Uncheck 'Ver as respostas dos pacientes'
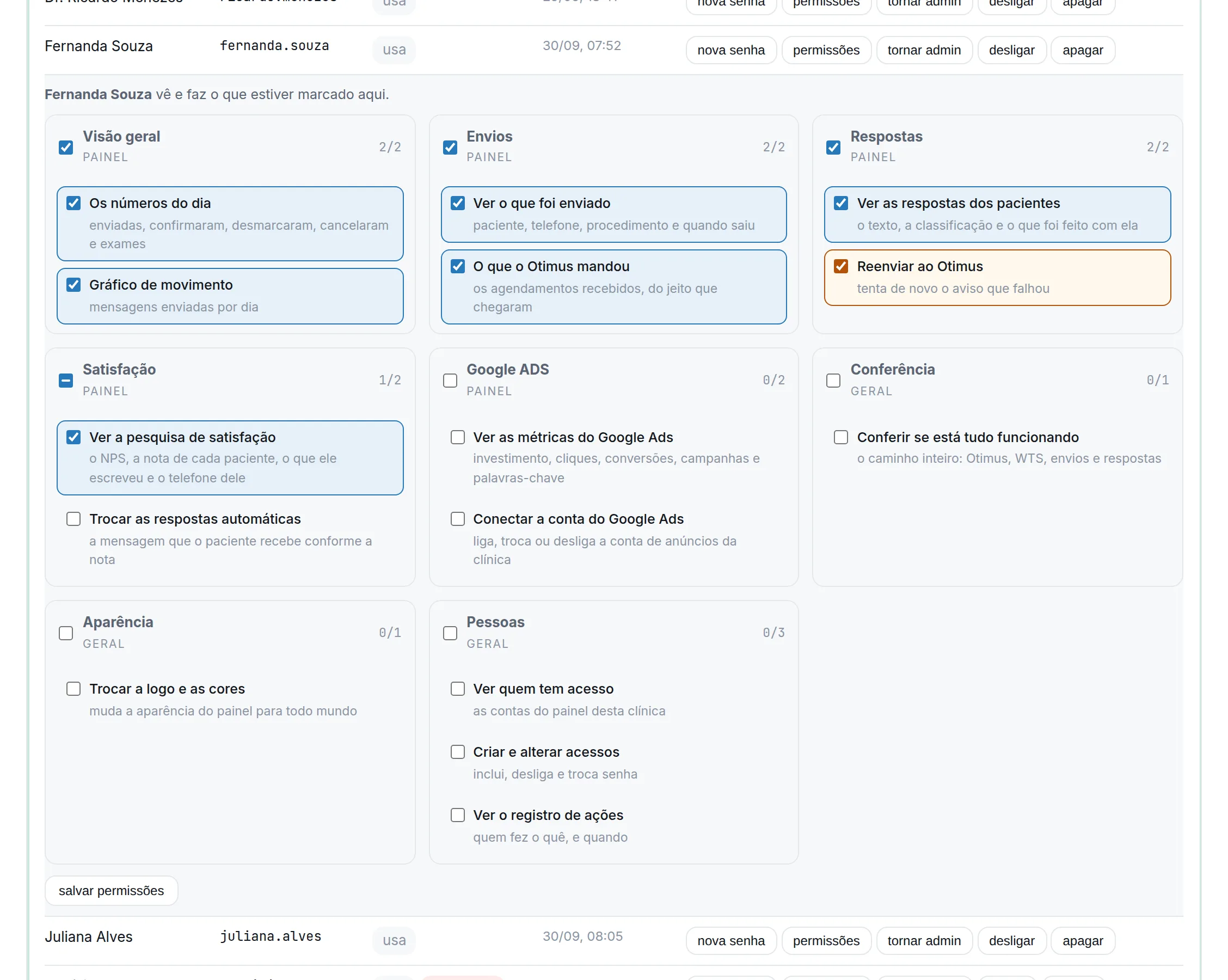Viewport: 1228px width, 980px height. tap(840, 204)
